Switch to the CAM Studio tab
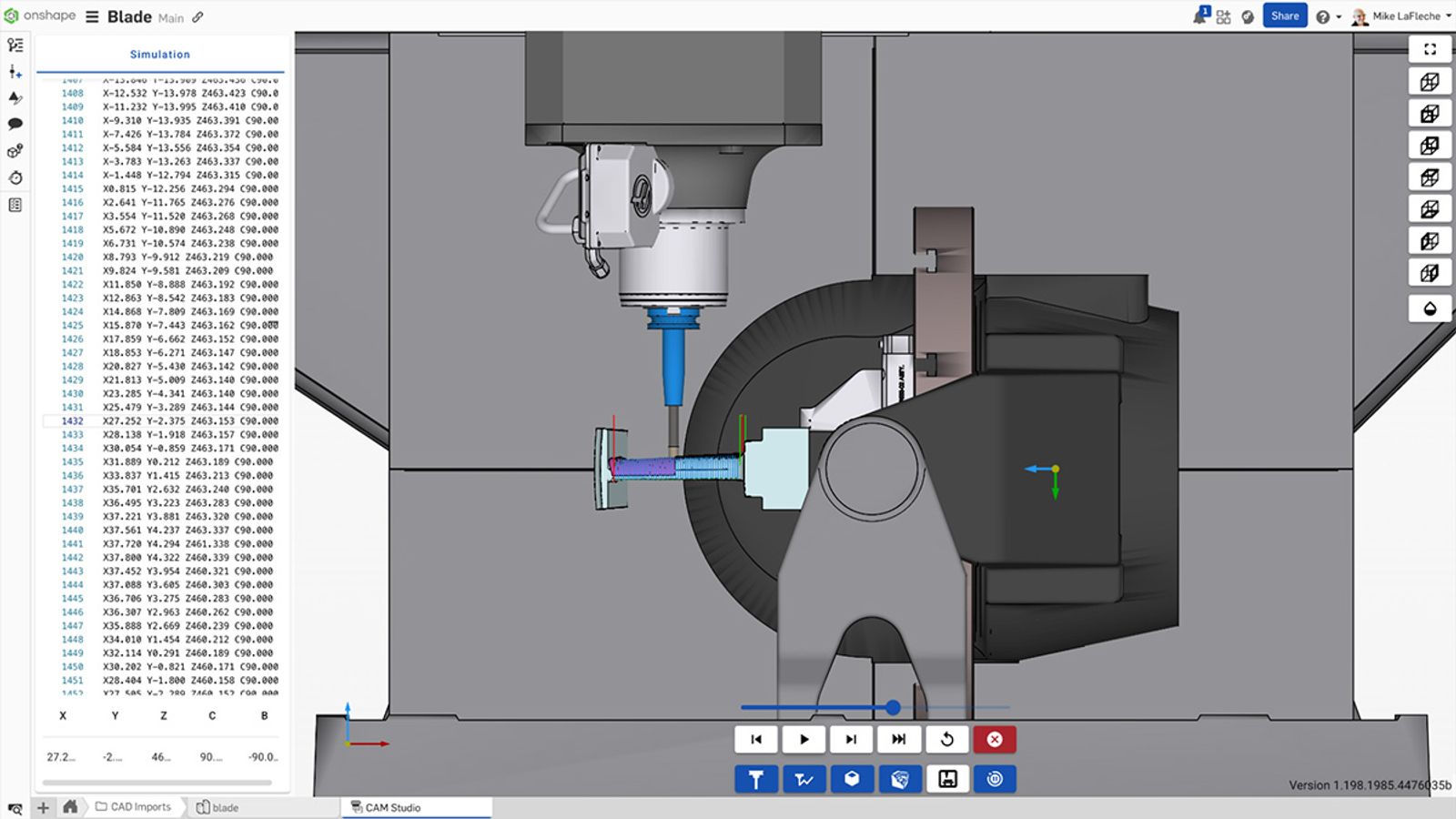 coord(393,807)
